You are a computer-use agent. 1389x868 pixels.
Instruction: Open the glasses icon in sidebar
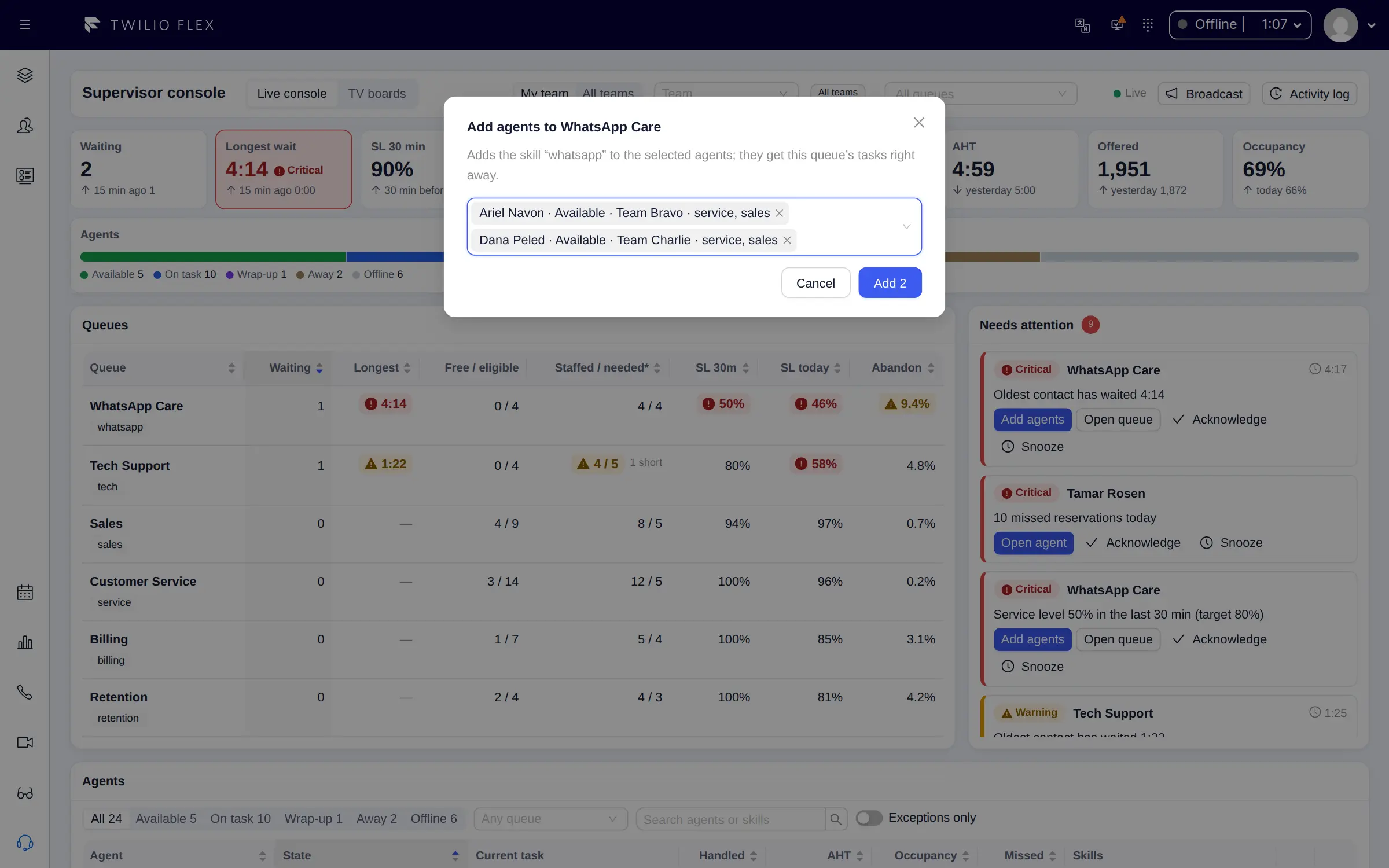pyautogui.click(x=25, y=793)
